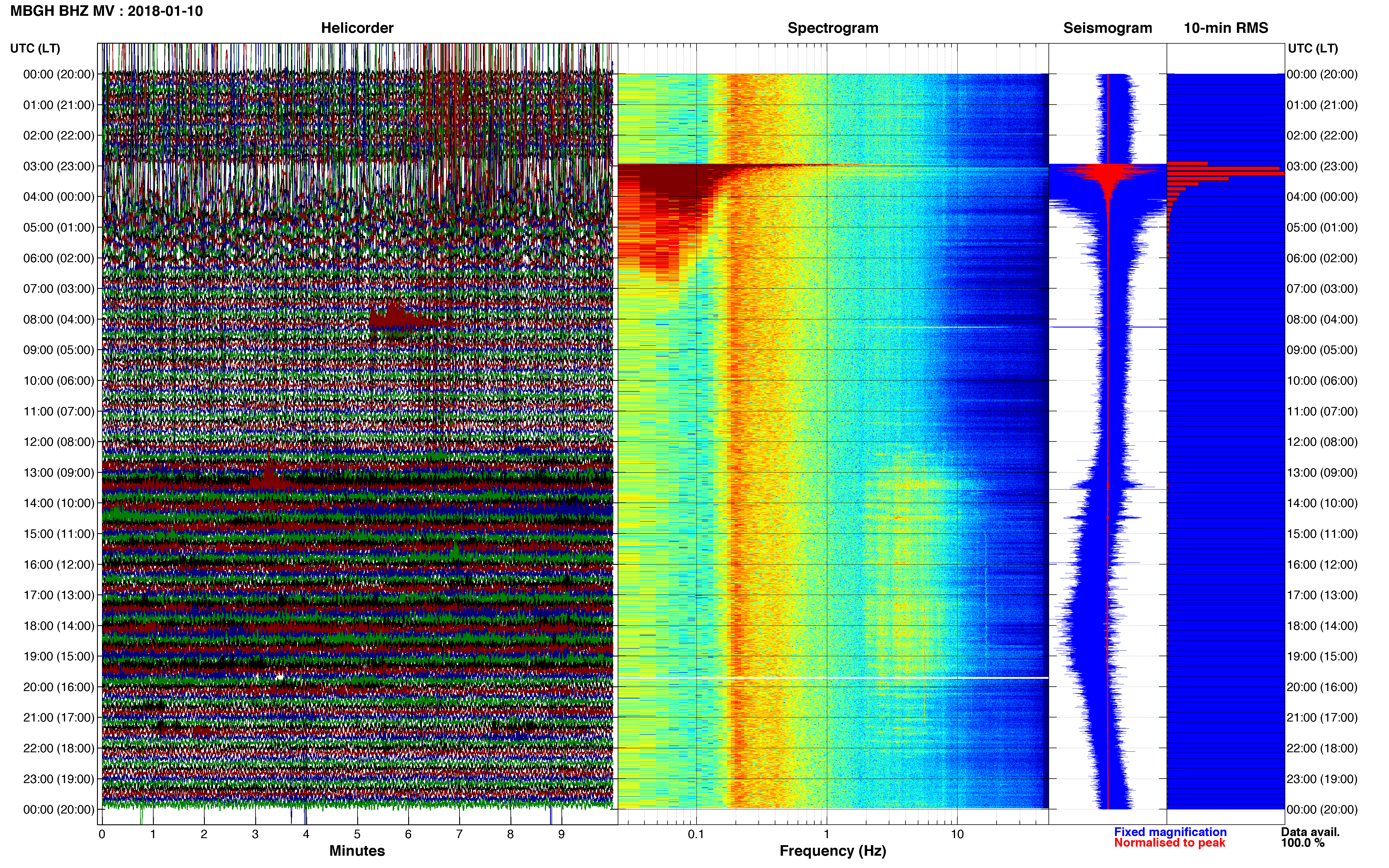The width and height of the screenshot is (1389, 868).
Task: Click the '10' frequency tick label
Action: click(x=957, y=834)
